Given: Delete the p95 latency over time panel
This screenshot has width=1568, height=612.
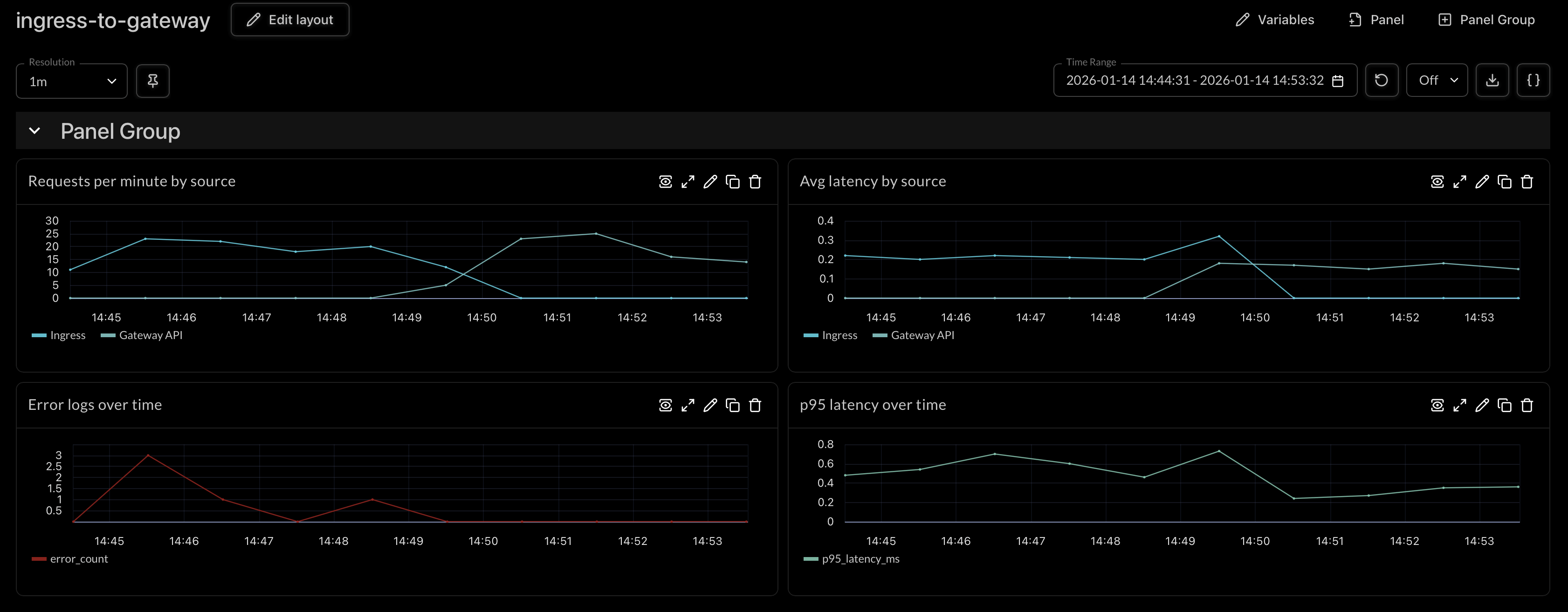Looking at the screenshot, I should point(1527,405).
